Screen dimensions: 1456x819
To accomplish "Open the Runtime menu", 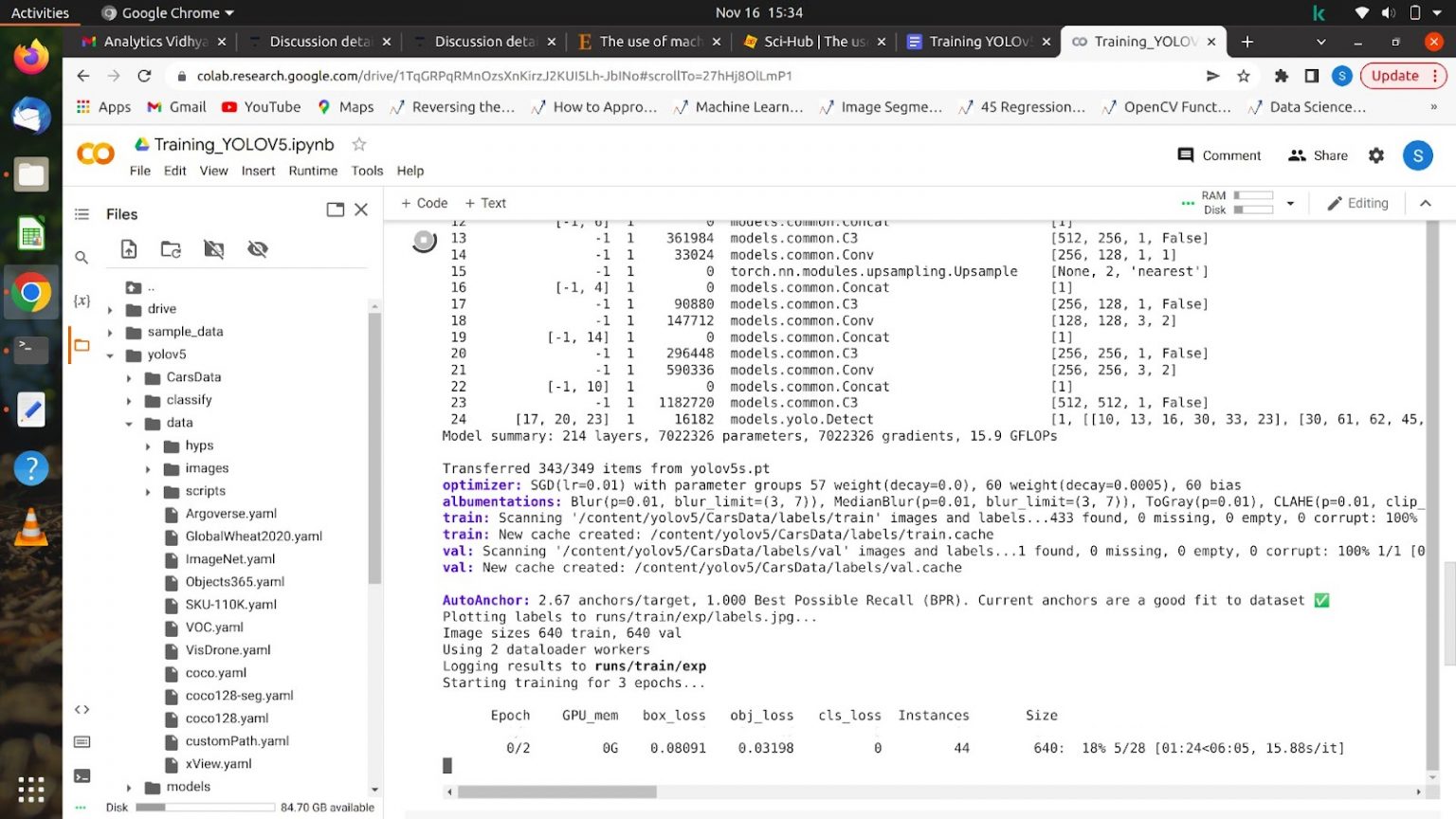I will coord(313,171).
